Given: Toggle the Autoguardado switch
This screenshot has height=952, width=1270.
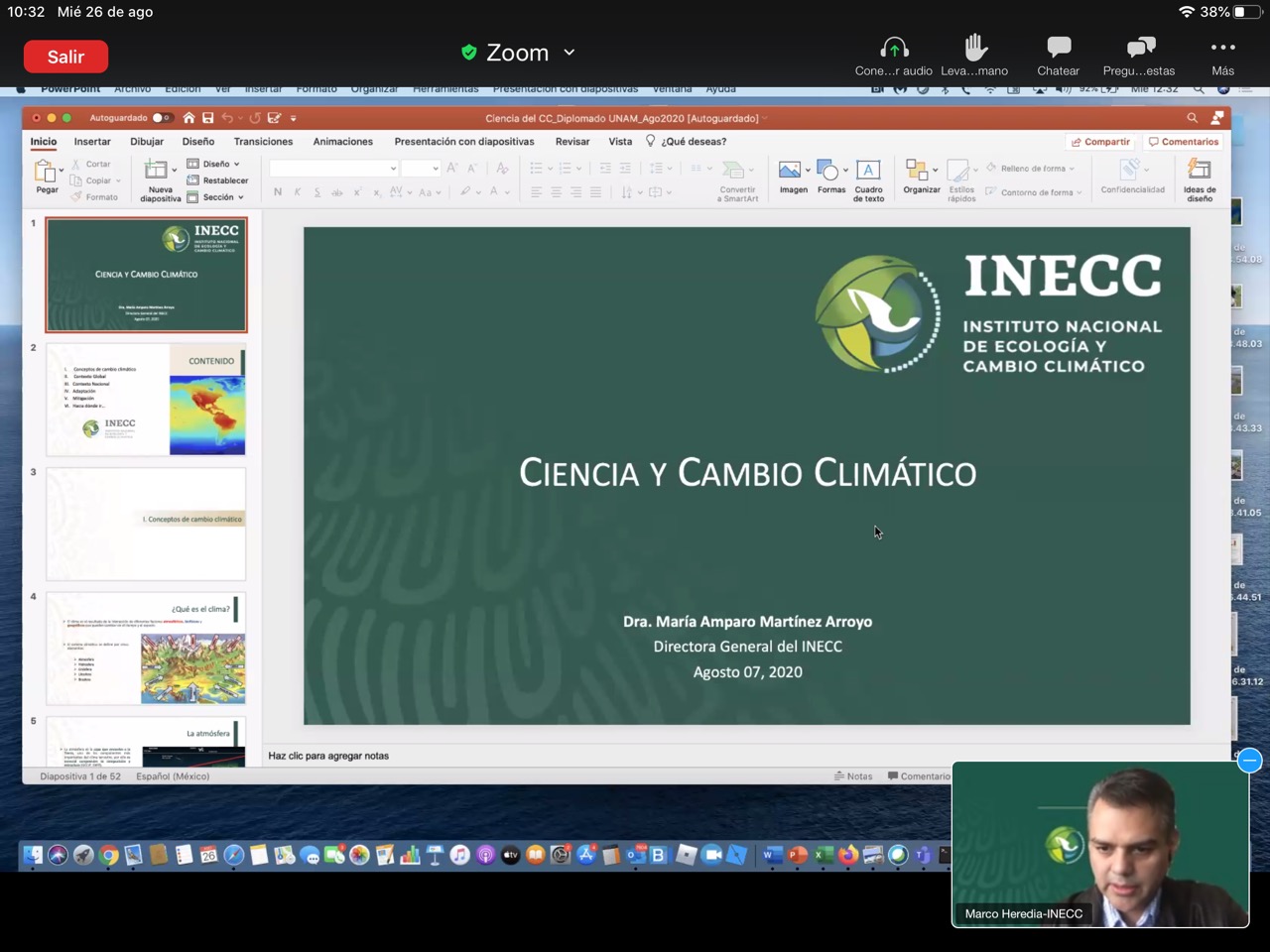Looking at the screenshot, I should 160,118.
